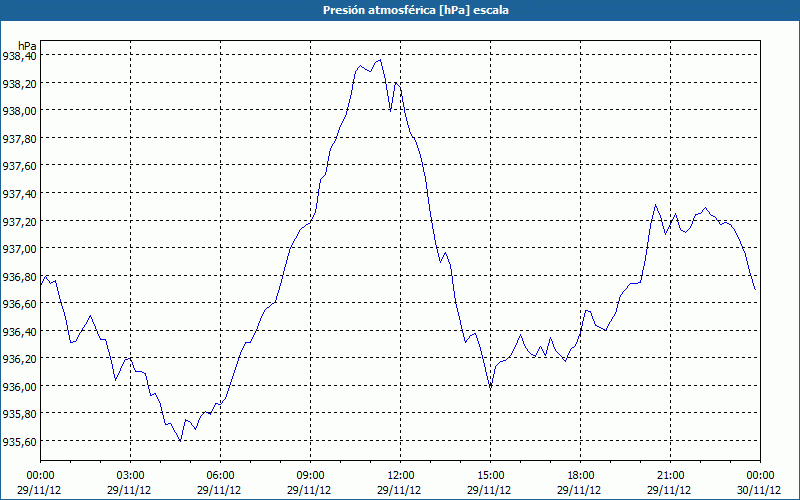
Task: Click the 06:00 time label
Action: point(220,476)
